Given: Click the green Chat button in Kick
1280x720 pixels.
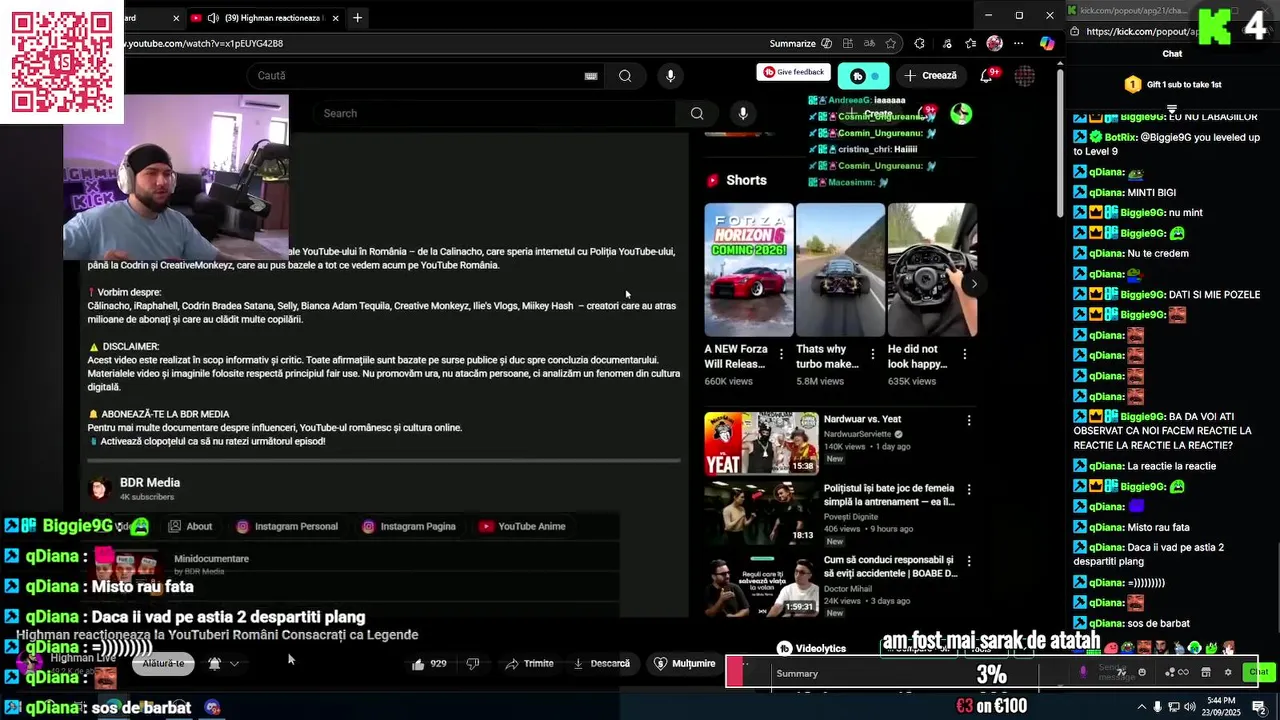Looking at the screenshot, I should point(1258,672).
